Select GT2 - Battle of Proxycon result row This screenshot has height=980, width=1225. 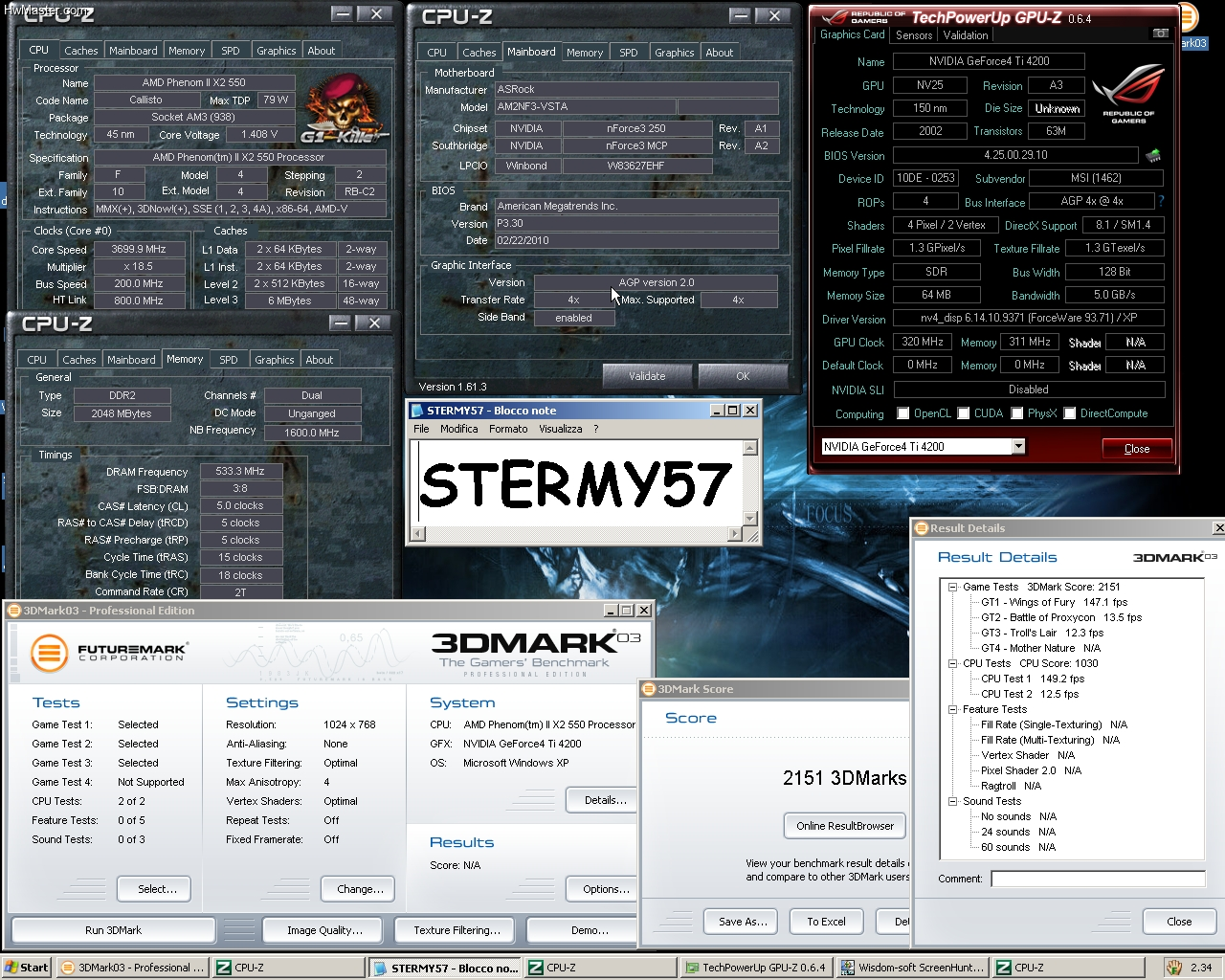[x=1060, y=617]
